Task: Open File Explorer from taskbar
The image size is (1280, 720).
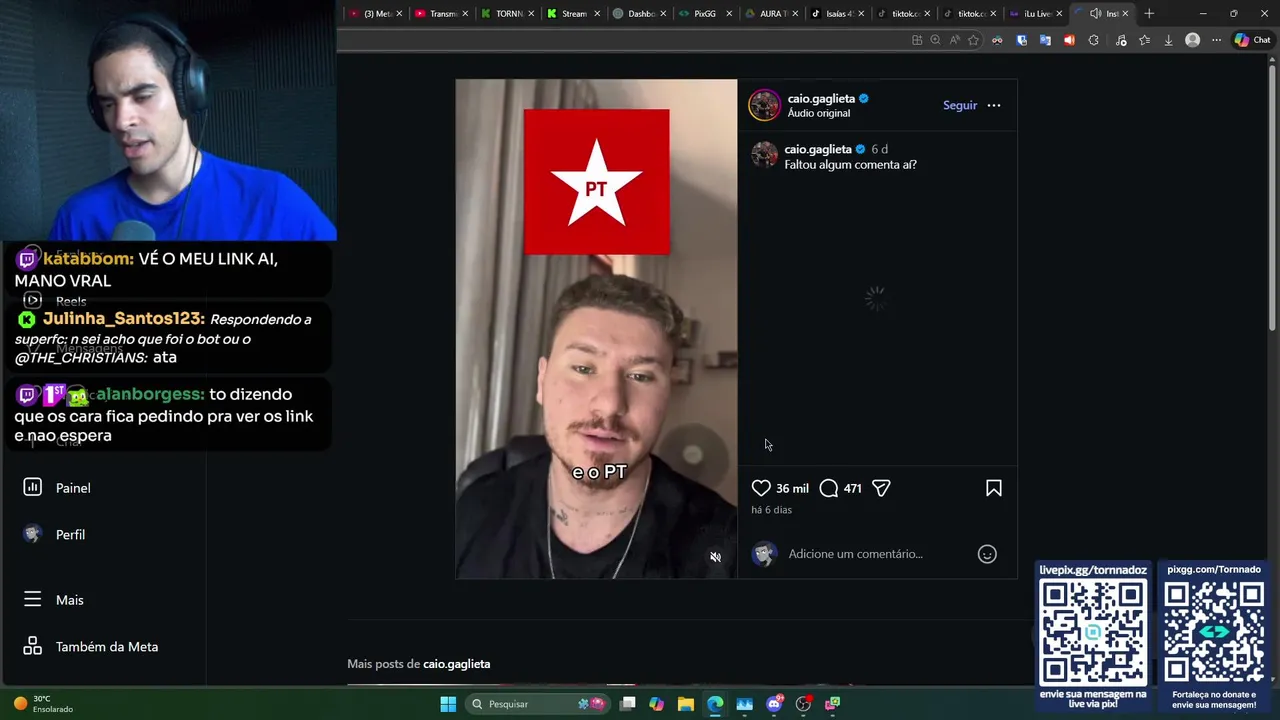Action: 685,704
